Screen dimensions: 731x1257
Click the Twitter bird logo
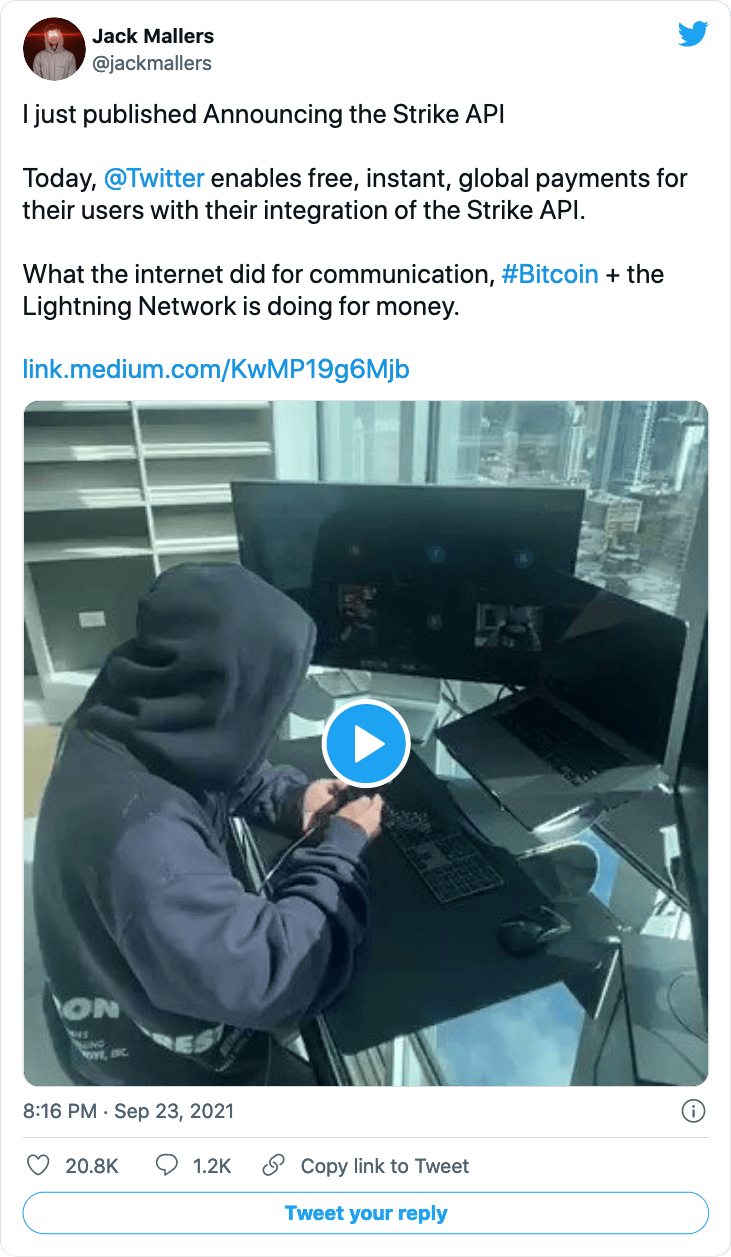point(693,35)
